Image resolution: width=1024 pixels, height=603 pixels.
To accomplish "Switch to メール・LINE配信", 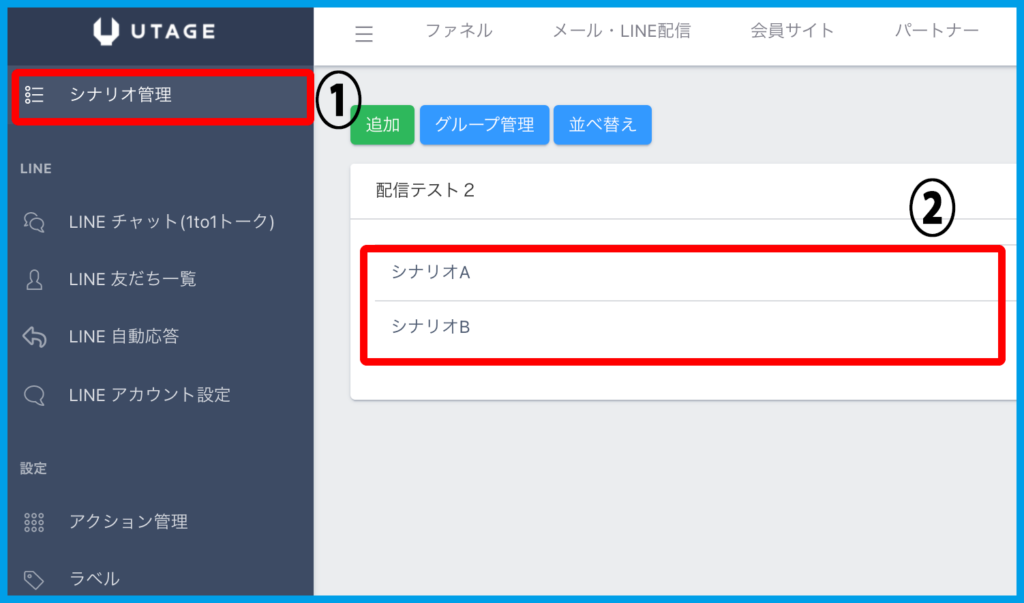I will [x=622, y=30].
